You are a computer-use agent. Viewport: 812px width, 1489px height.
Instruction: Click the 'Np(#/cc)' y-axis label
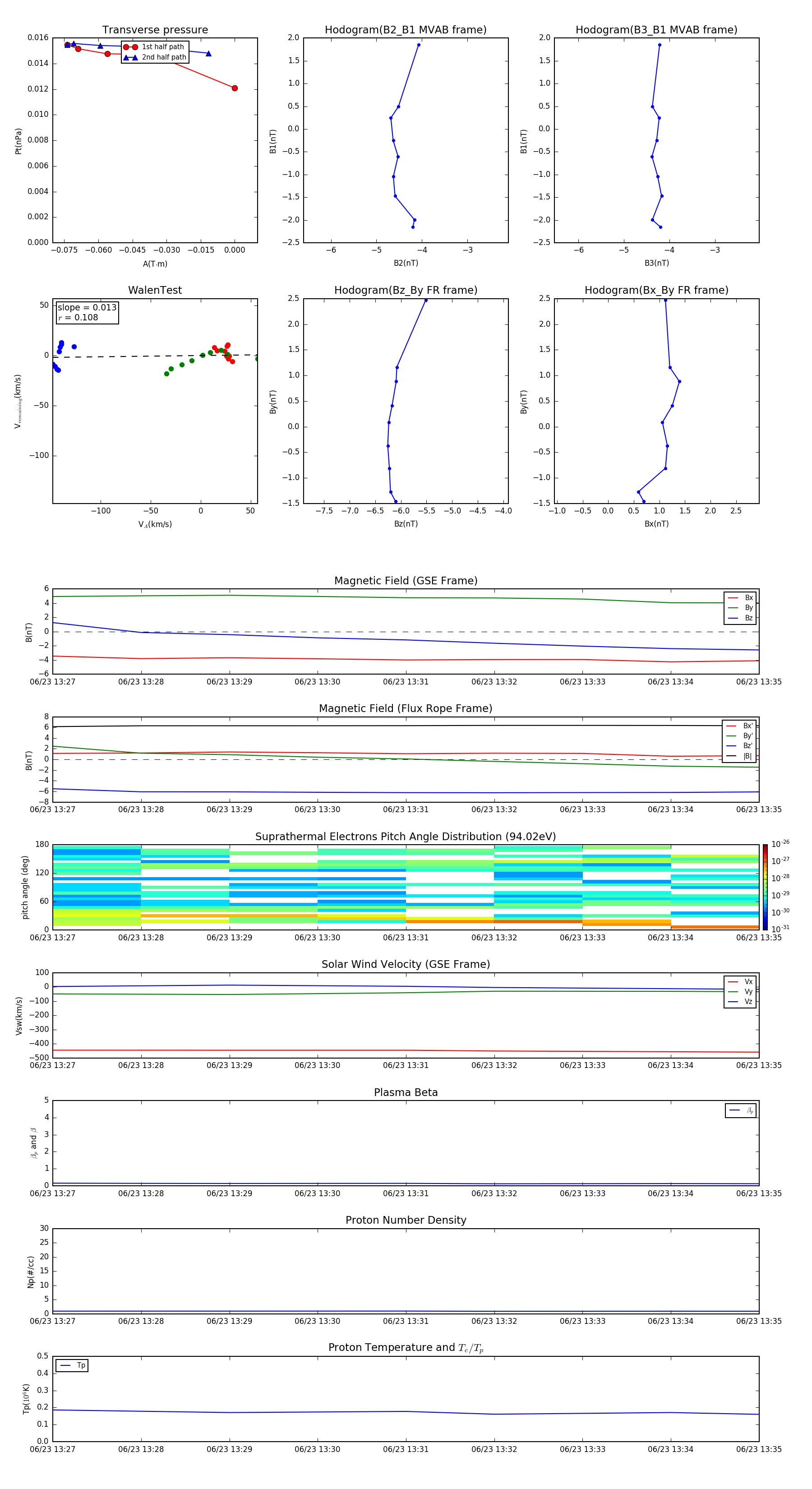31,1271
